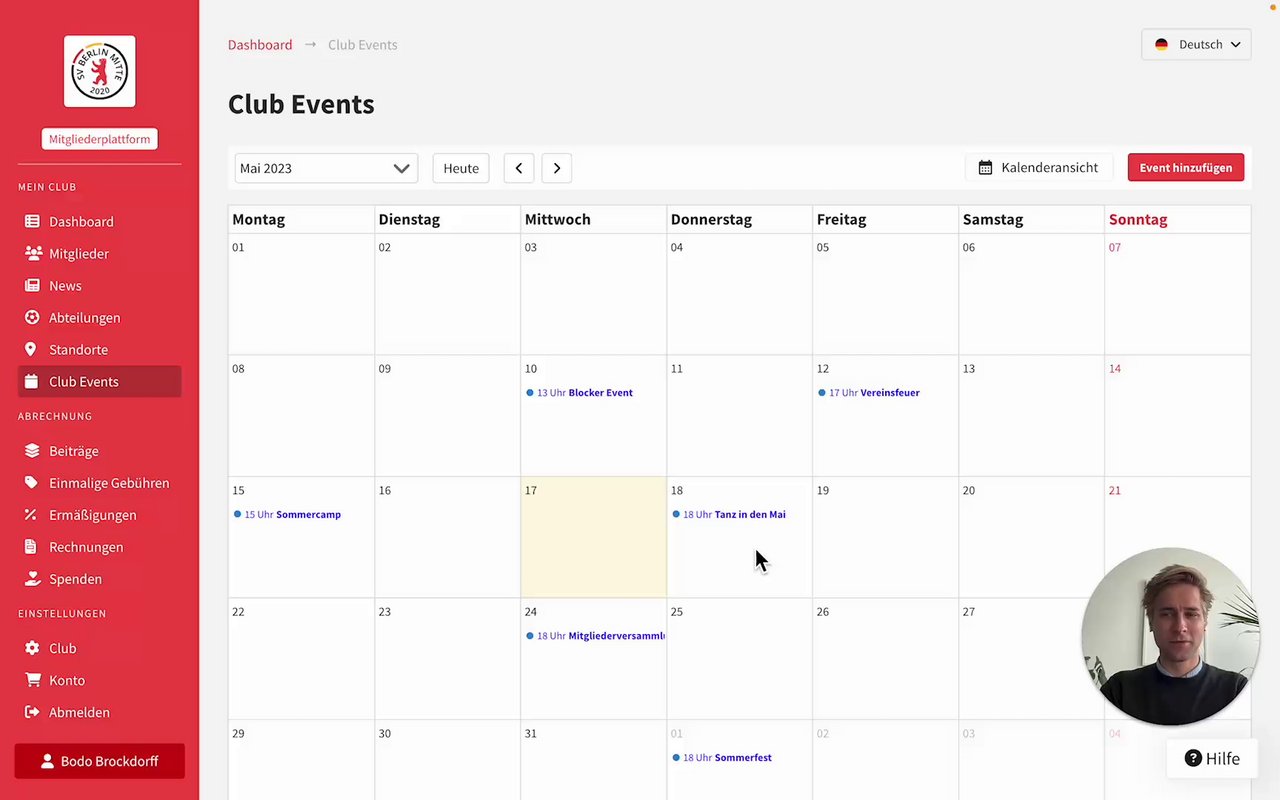Click the Club settings gear icon

(x=32, y=648)
